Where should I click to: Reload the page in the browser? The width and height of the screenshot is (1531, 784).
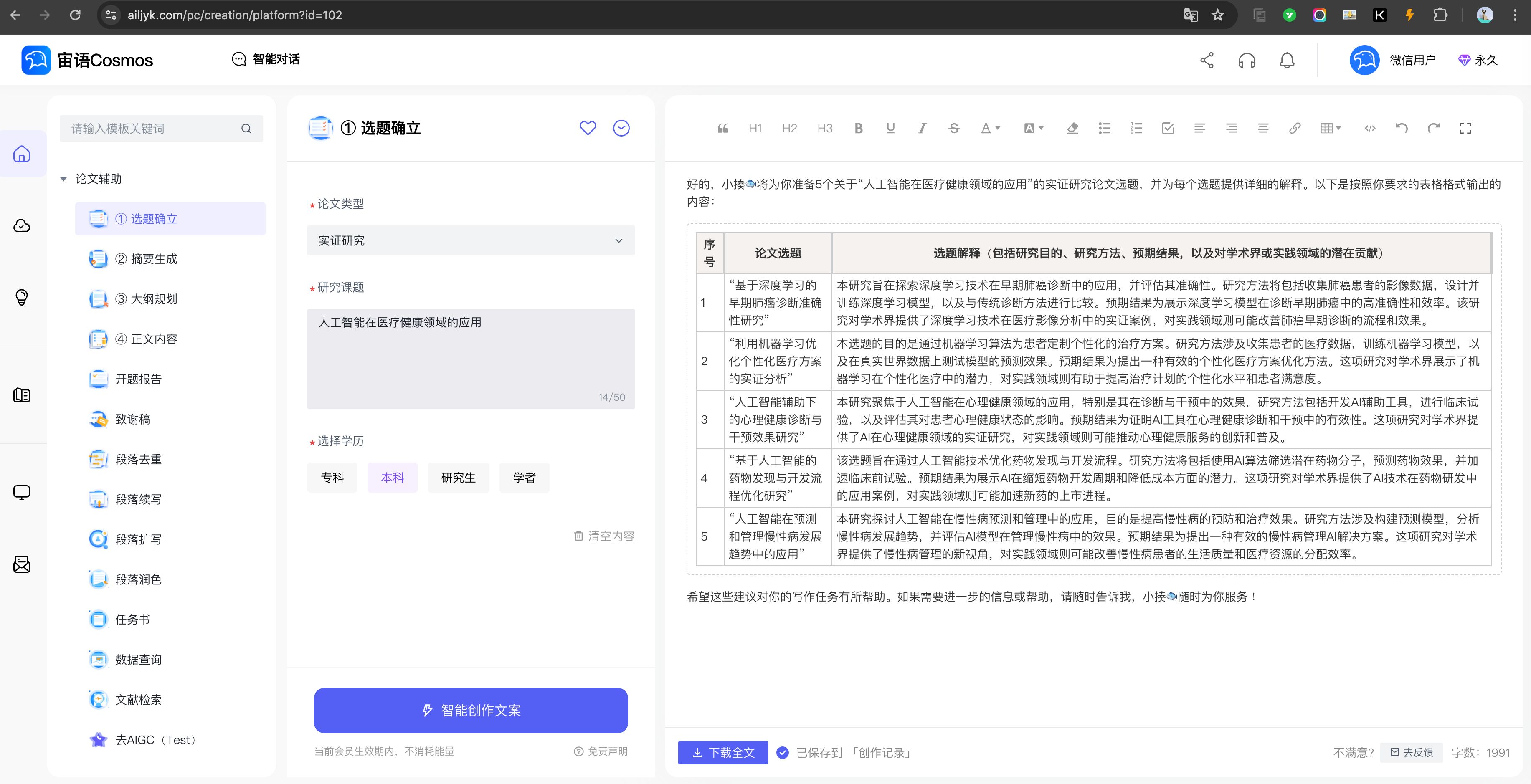[x=75, y=15]
